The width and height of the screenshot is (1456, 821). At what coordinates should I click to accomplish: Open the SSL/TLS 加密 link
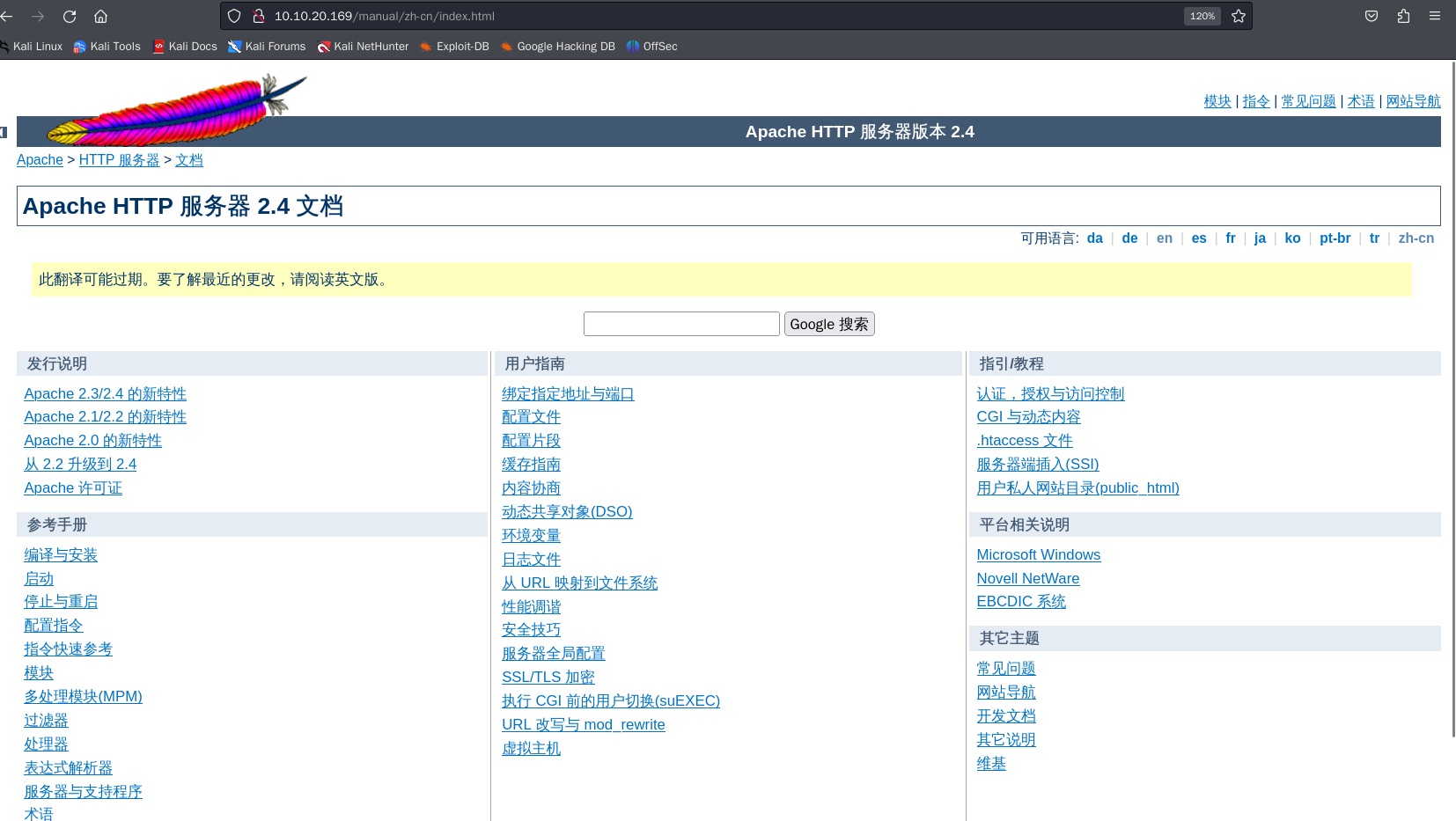[548, 678]
